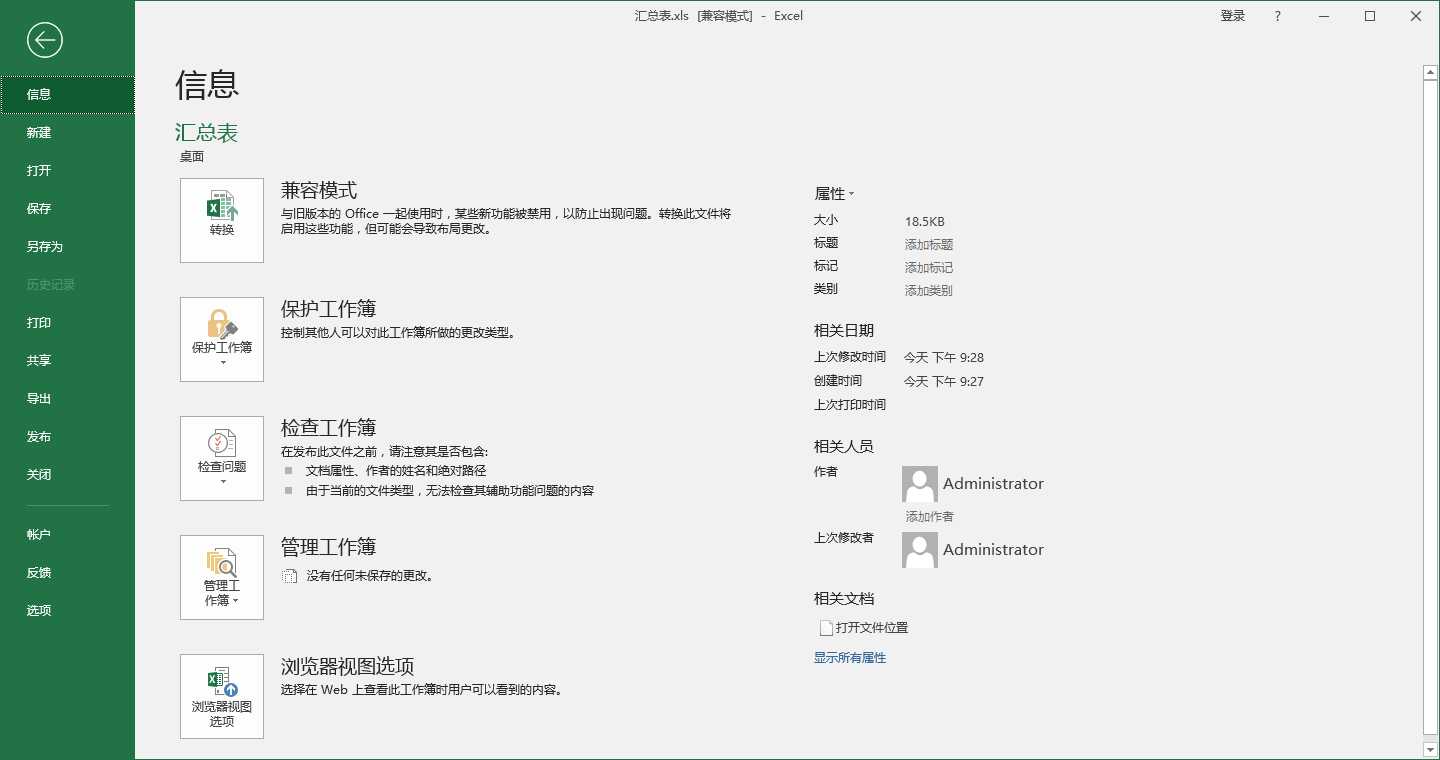Click the 兼容模式 heading

coord(319,191)
